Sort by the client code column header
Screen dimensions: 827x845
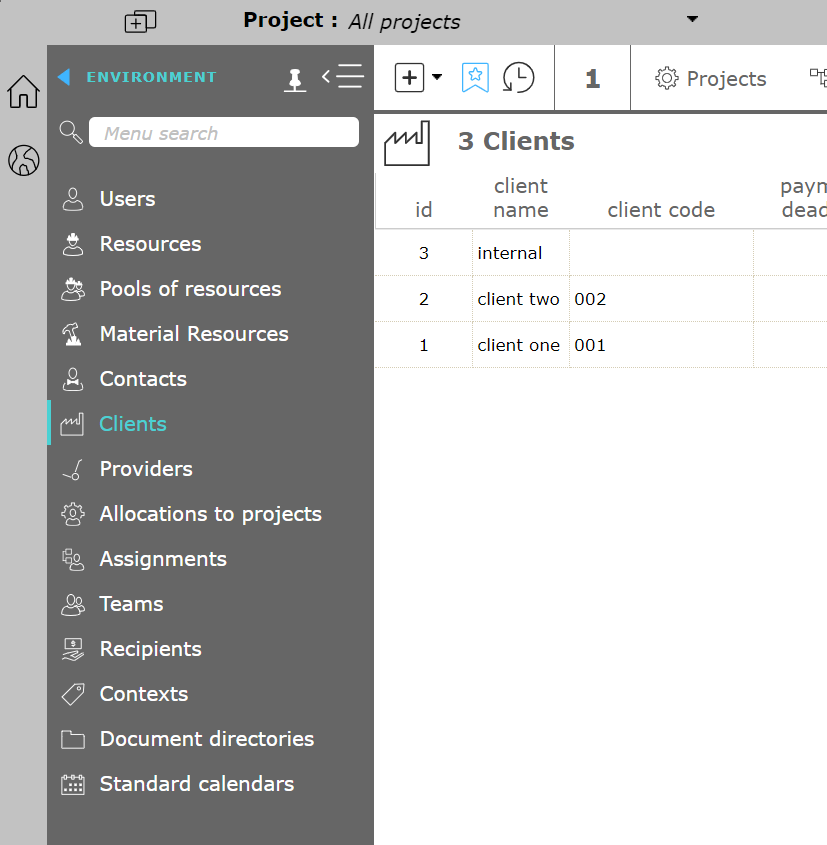[661, 210]
